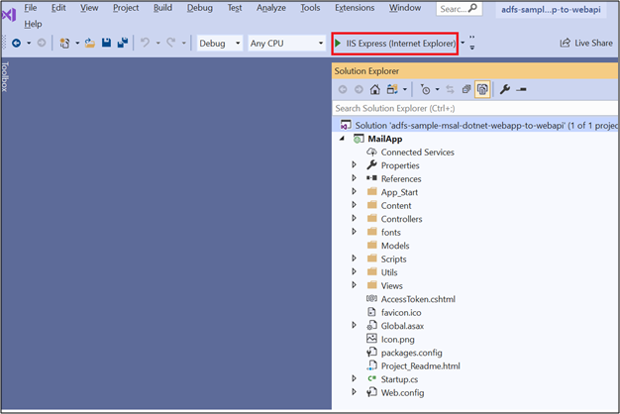Toggle the Show All Files icon

click(482, 89)
